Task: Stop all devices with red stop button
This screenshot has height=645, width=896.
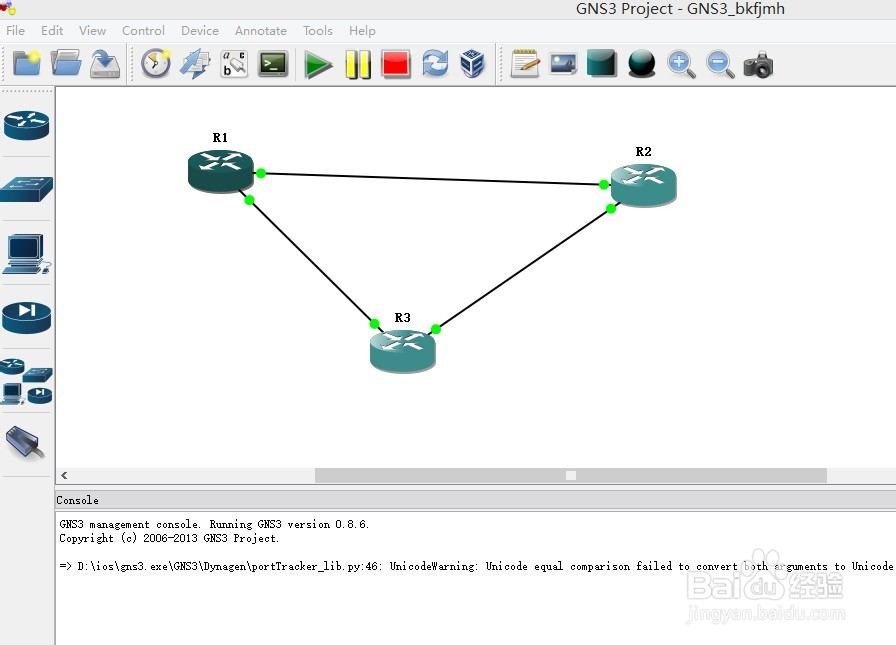Action: tap(397, 64)
